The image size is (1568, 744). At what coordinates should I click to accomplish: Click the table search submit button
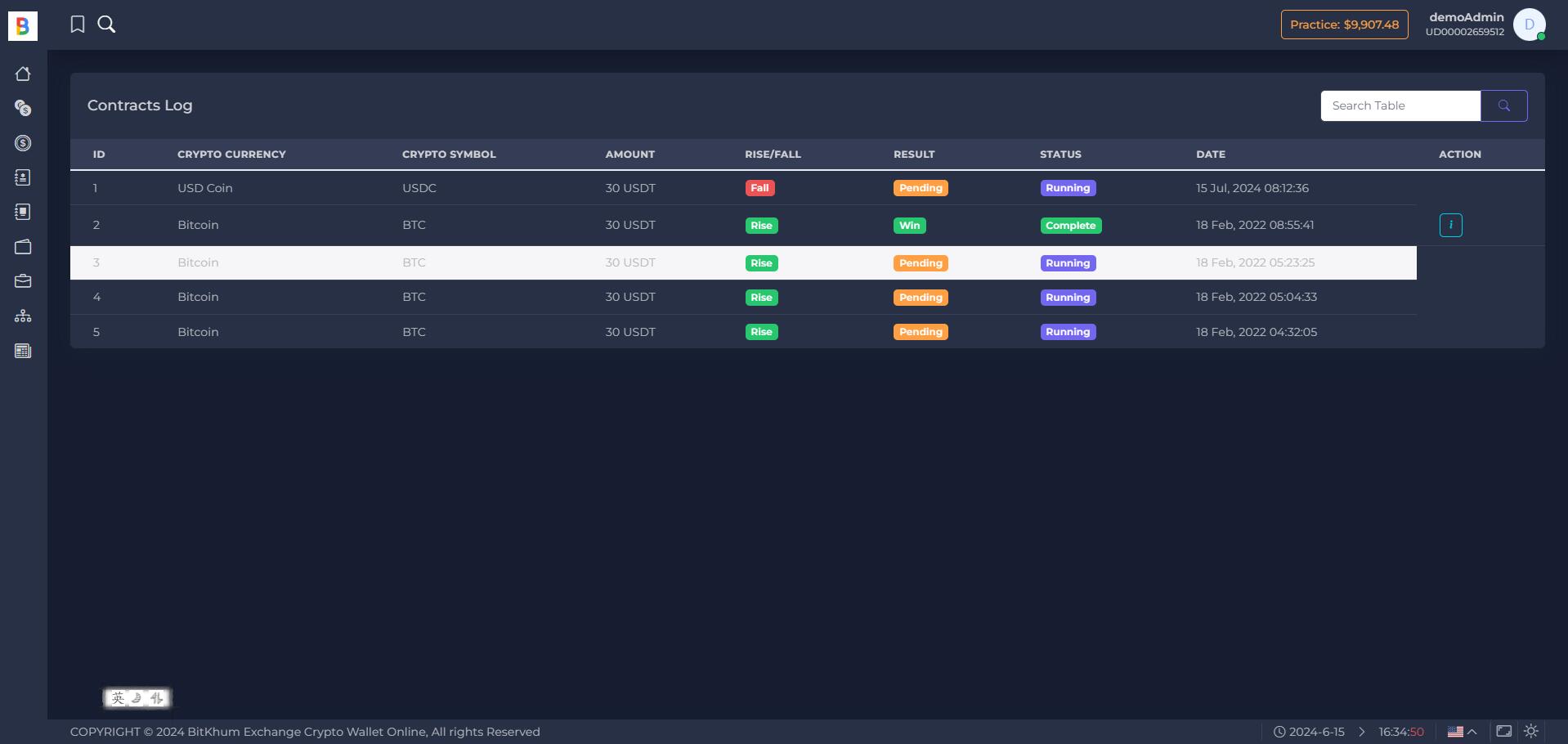click(x=1503, y=105)
